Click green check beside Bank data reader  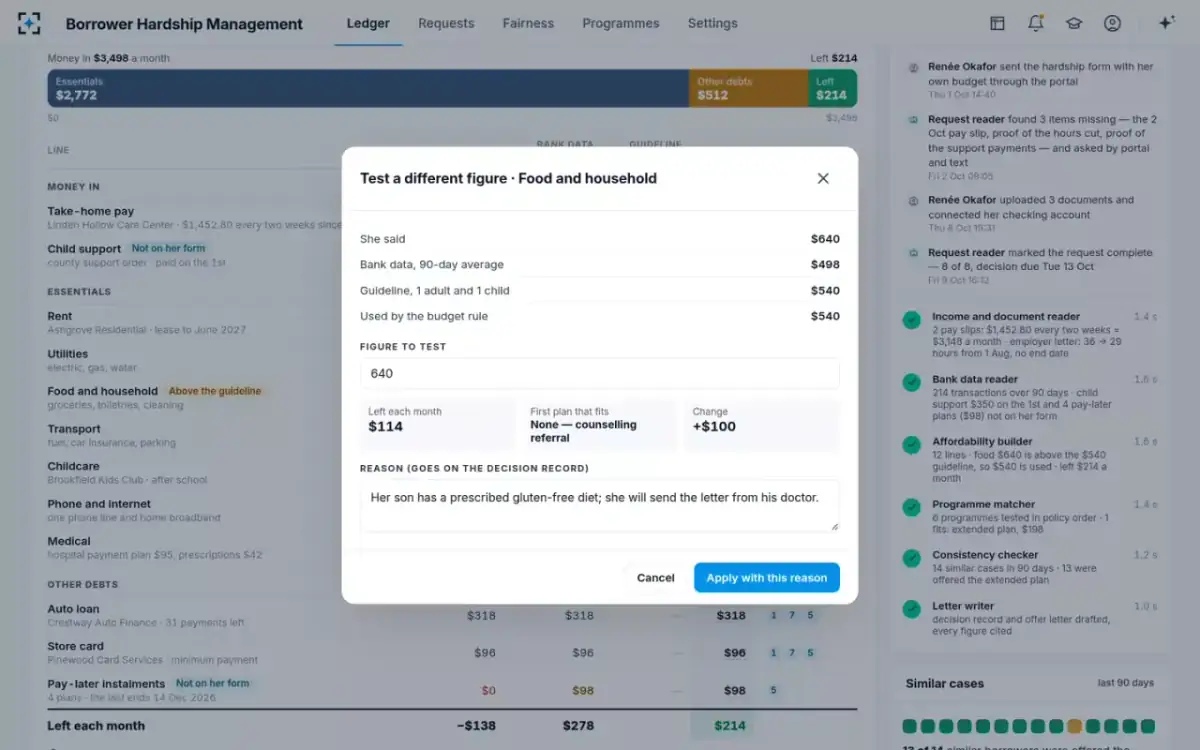[x=911, y=383]
